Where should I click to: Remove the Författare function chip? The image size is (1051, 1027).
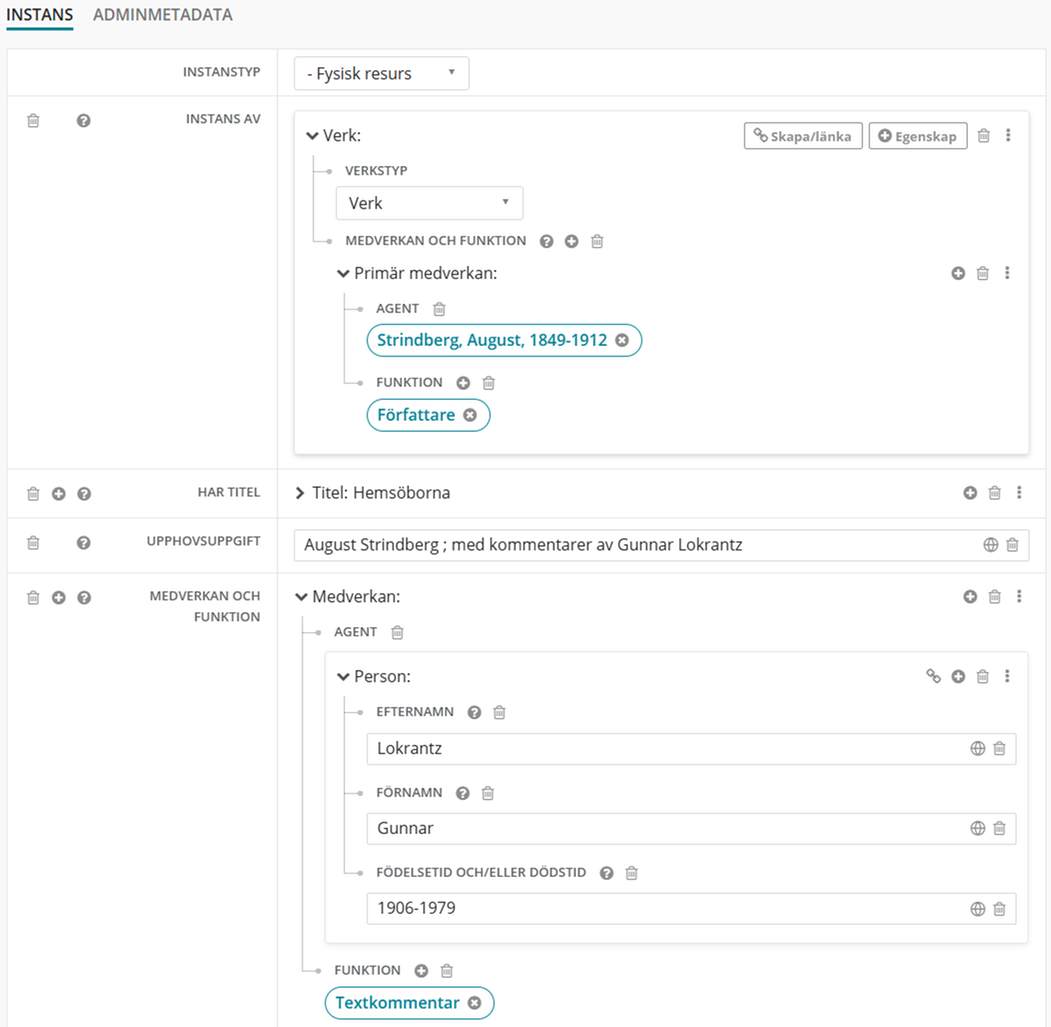[470, 415]
